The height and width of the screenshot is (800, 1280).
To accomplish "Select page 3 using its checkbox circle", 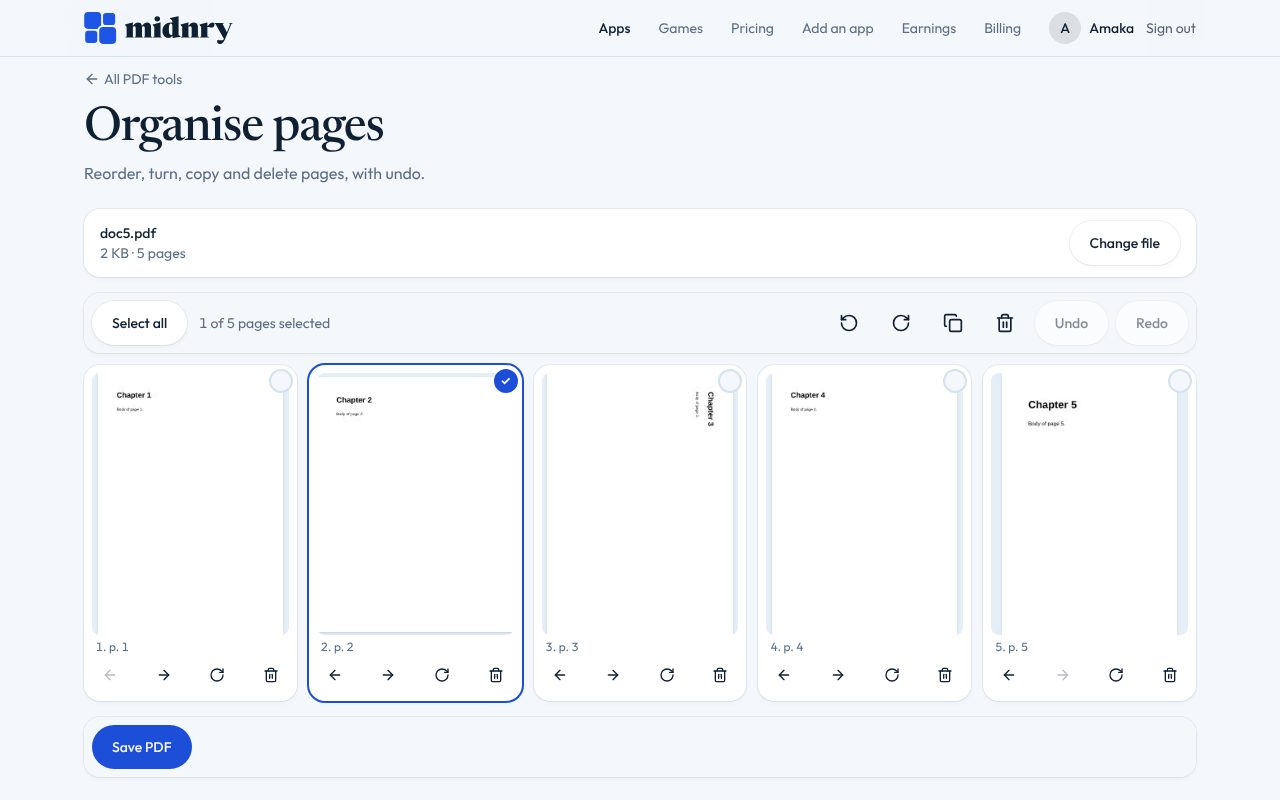I will pyautogui.click(x=730, y=381).
